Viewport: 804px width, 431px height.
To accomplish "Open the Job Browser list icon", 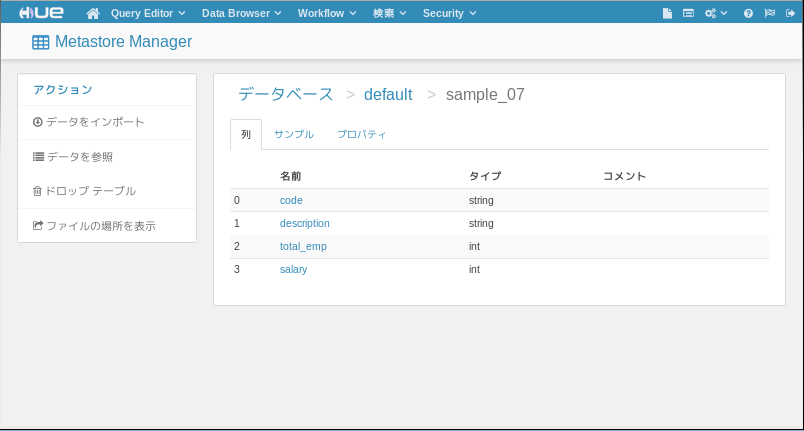I will click(689, 13).
